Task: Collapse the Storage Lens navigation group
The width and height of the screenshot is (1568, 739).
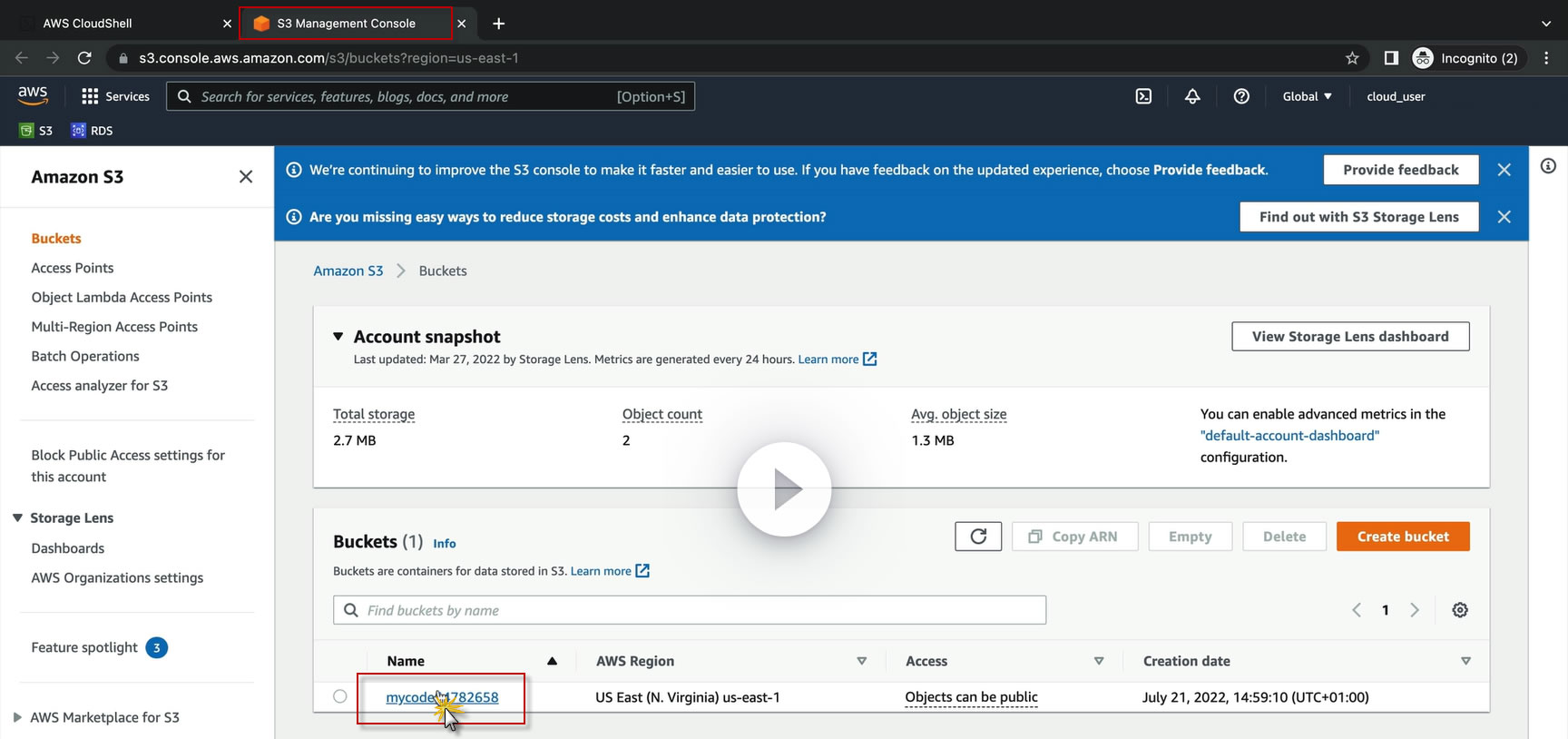Action: click(17, 517)
